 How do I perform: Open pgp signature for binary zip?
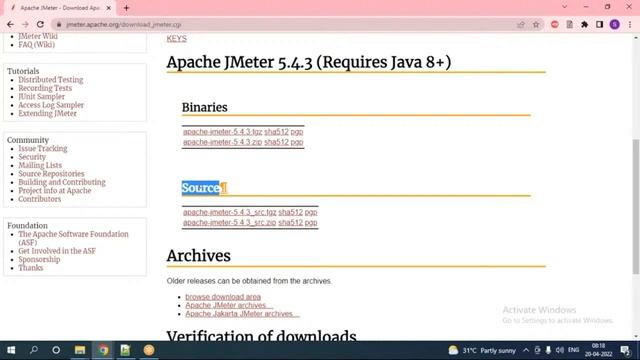[x=297, y=142]
